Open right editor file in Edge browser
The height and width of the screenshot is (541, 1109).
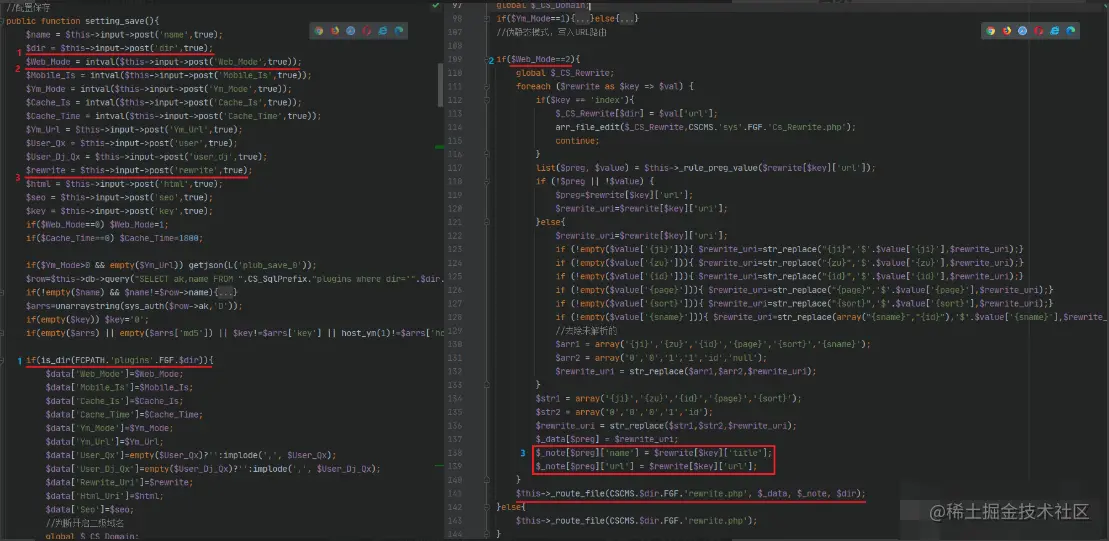pyautogui.click(x=1071, y=31)
